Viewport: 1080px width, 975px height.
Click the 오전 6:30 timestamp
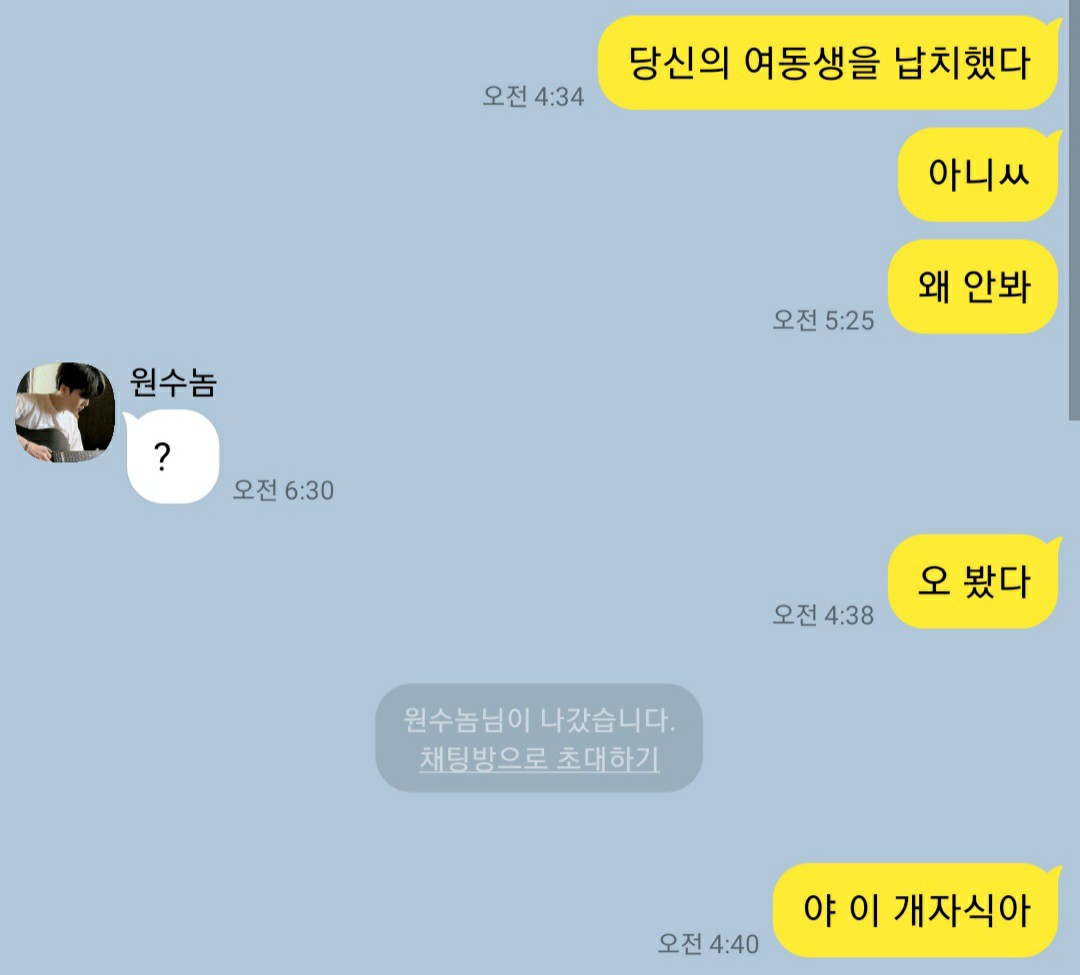click(283, 490)
